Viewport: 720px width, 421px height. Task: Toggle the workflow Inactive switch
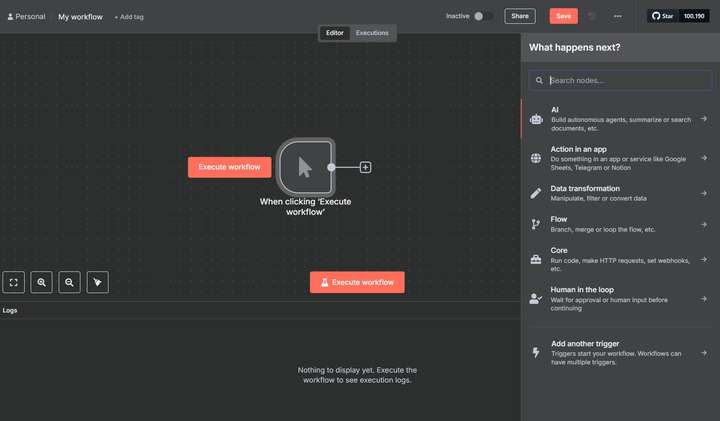click(483, 16)
